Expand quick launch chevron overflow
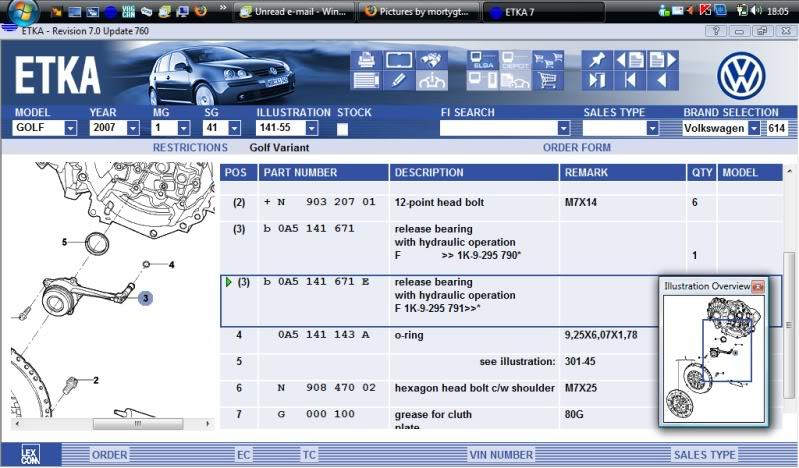 tap(222, 8)
